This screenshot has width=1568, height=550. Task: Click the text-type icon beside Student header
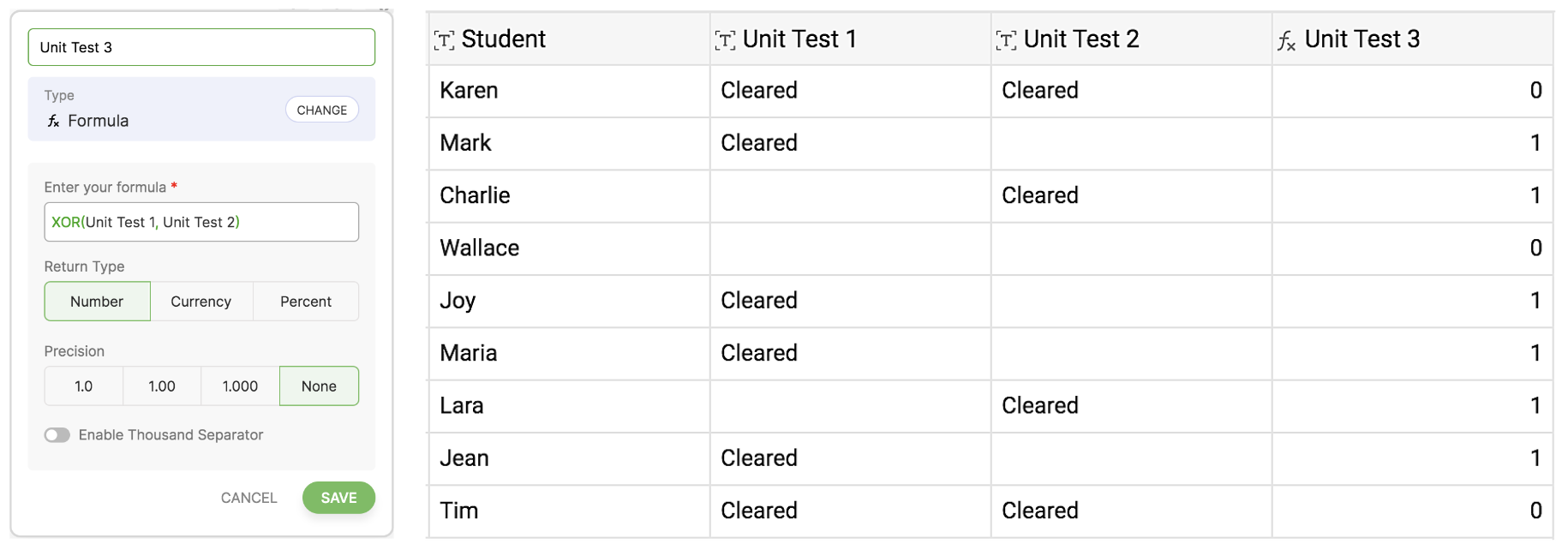click(x=444, y=40)
